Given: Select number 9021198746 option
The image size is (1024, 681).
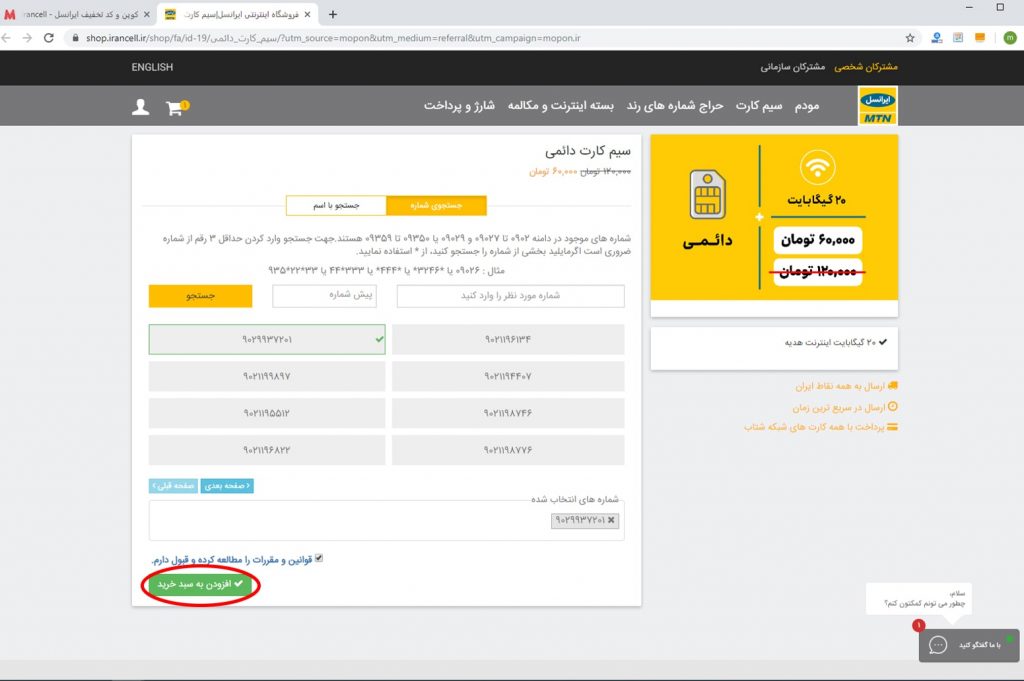Looking at the screenshot, I should click(x=508, y=413).
